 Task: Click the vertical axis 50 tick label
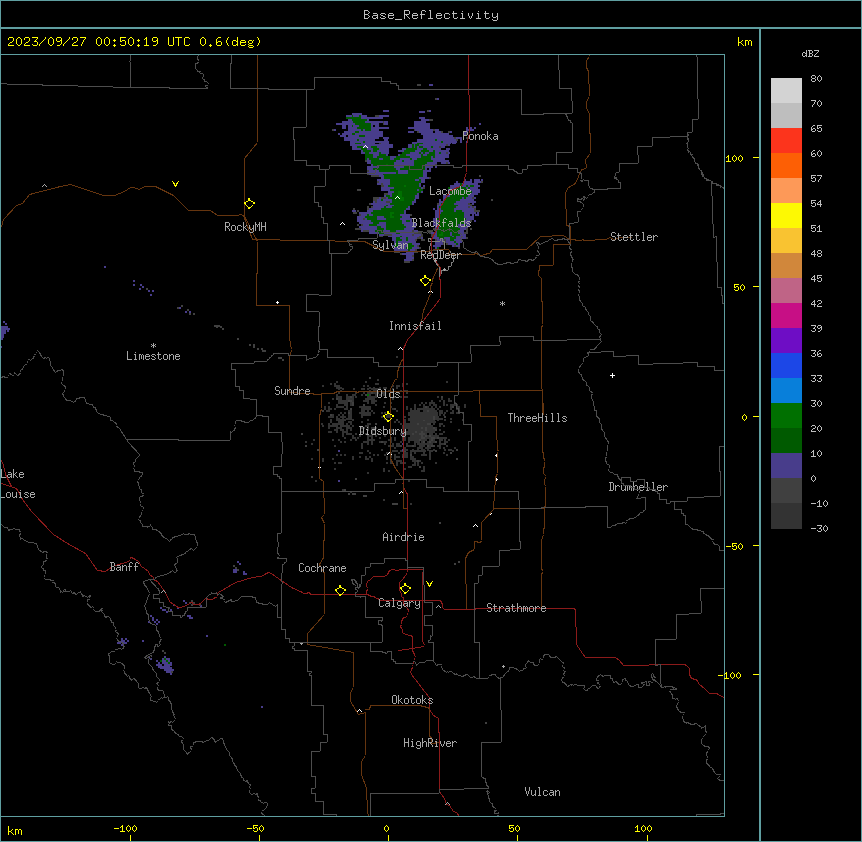[x=739, y=287]
